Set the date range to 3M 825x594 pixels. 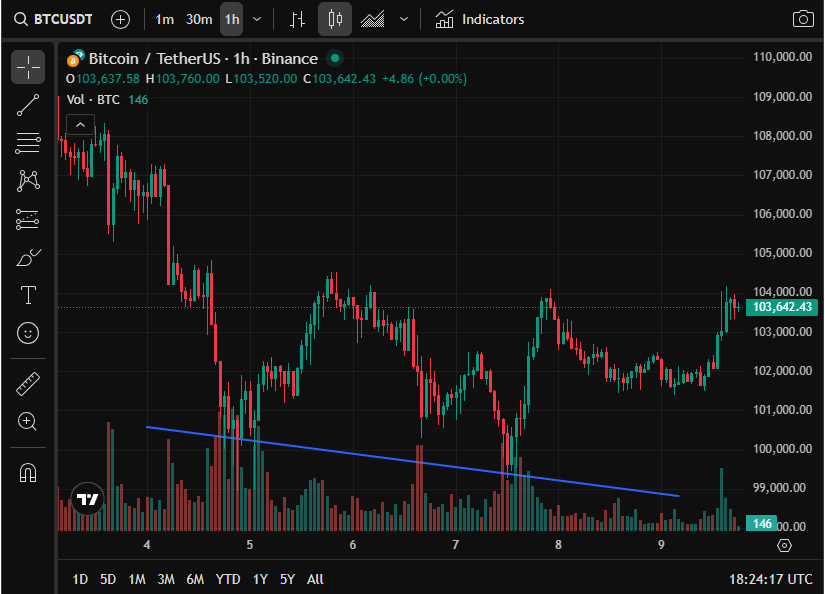(166, 579)
